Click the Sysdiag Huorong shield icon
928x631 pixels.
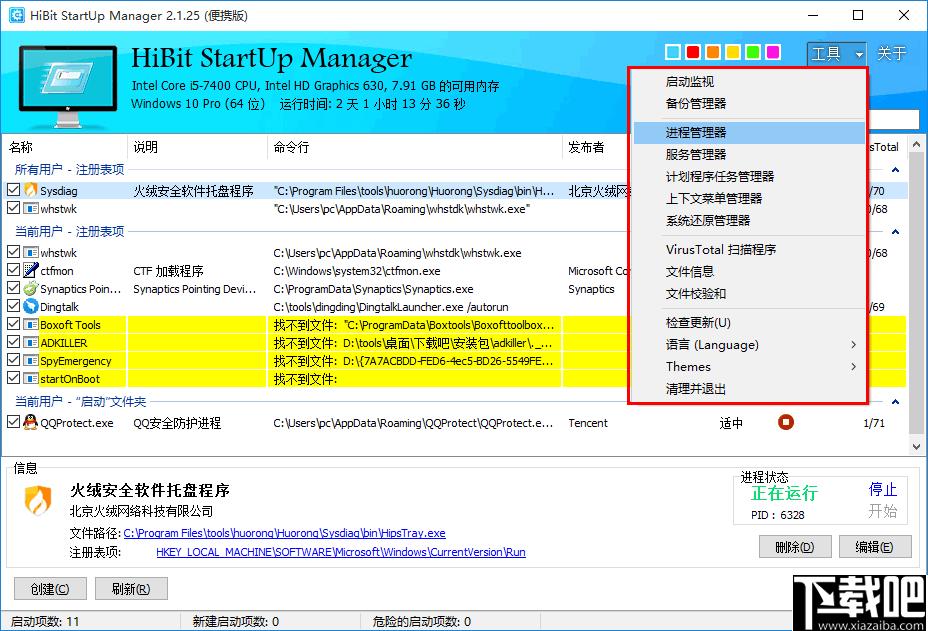pos(31,190)
